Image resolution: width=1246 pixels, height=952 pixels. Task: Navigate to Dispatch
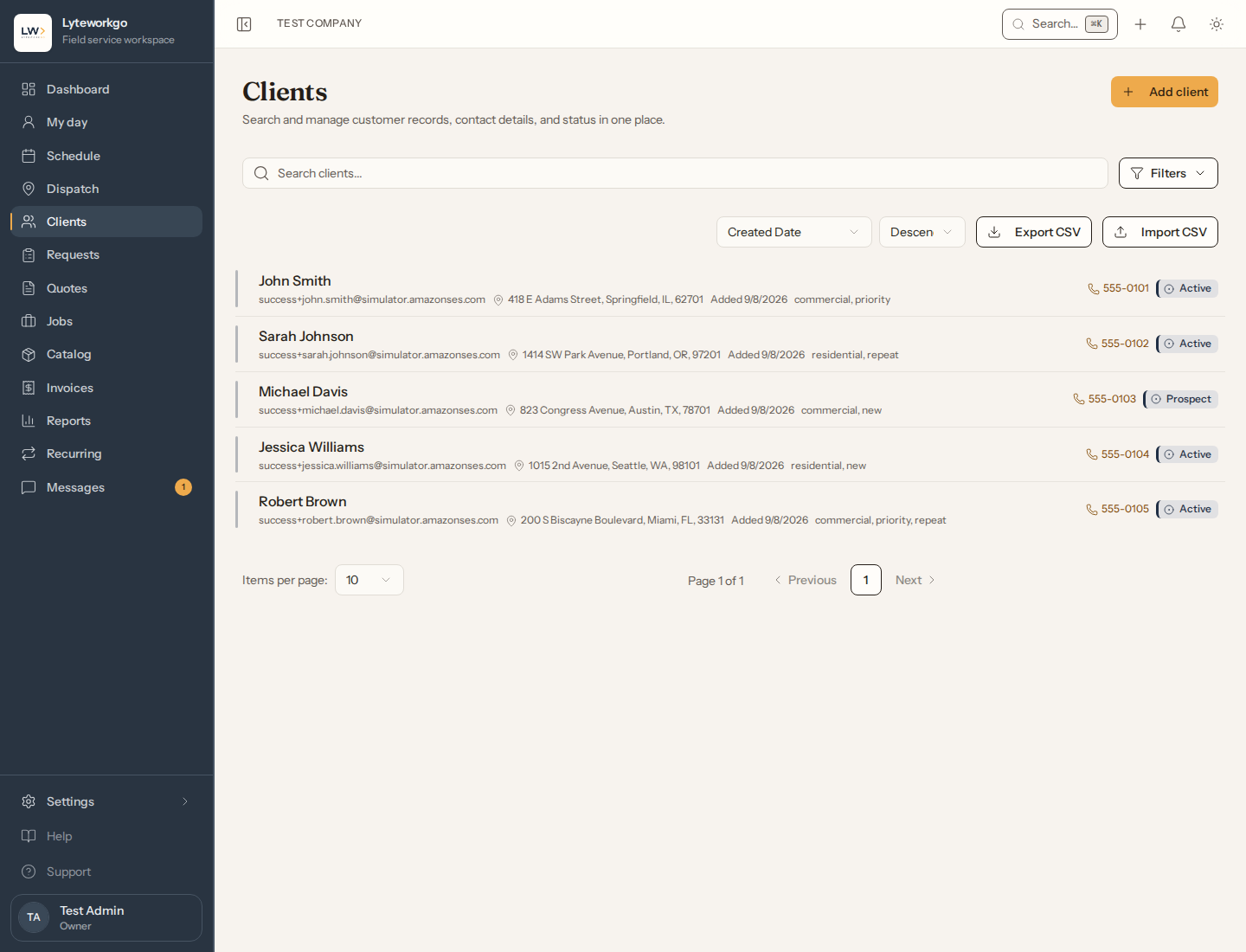(106, 189)
